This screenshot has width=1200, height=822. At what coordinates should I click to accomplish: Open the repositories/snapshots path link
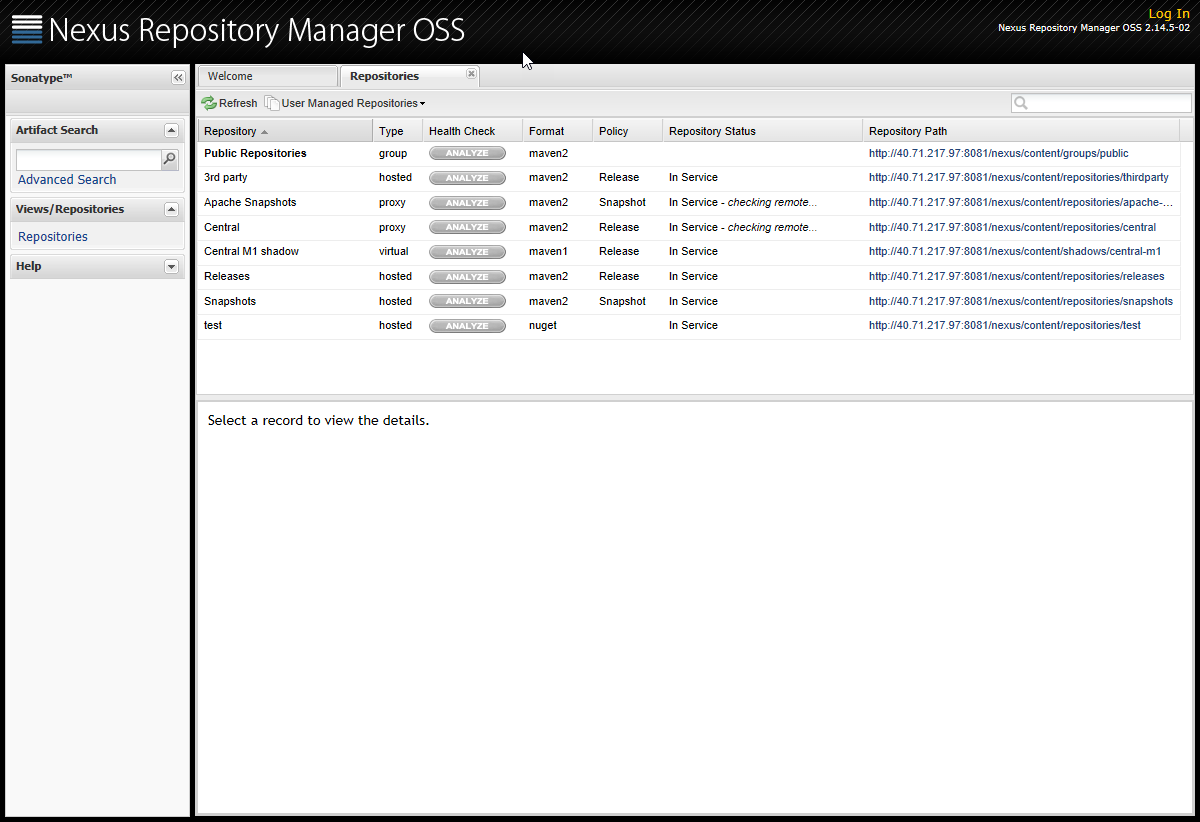(x=1021, y=301)
